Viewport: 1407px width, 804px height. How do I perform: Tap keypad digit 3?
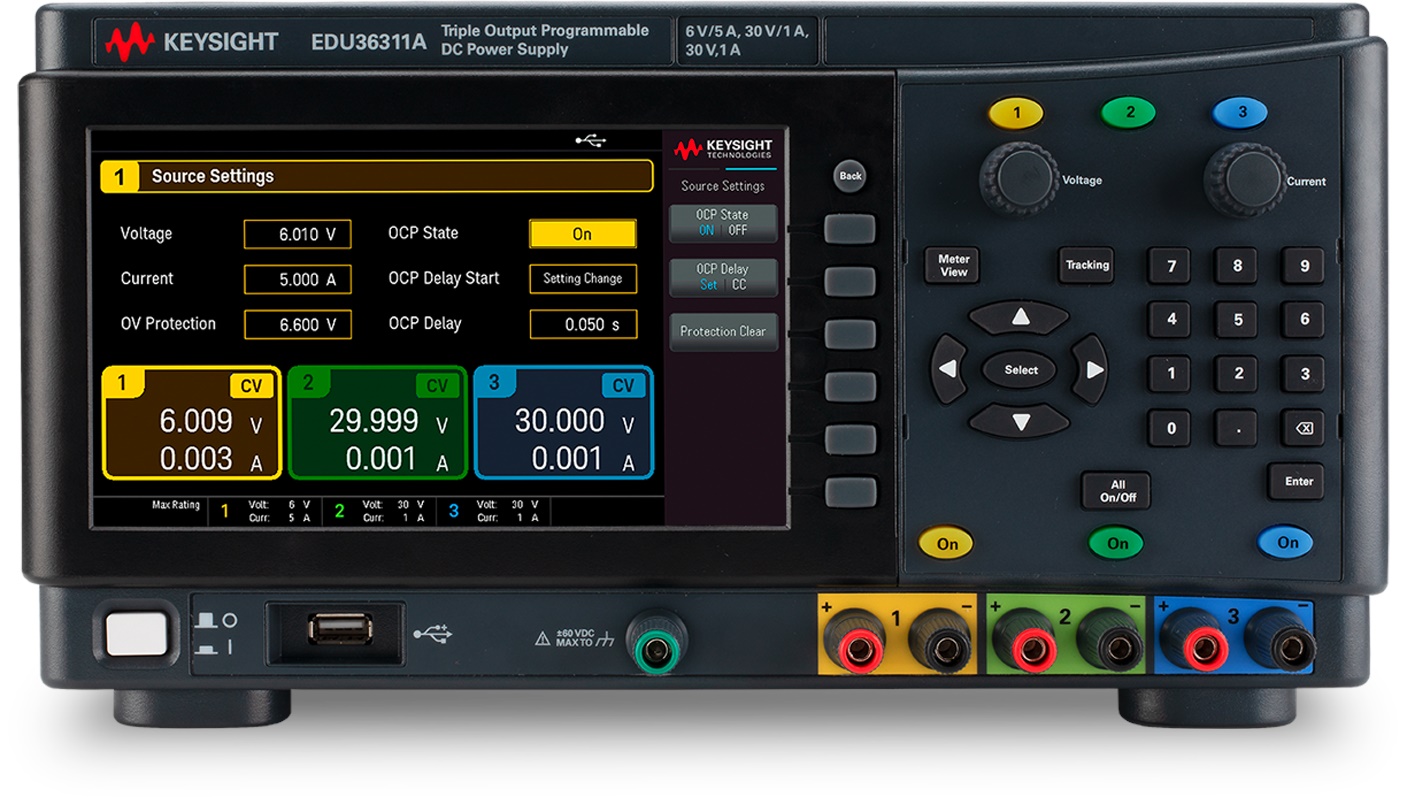1304,374
